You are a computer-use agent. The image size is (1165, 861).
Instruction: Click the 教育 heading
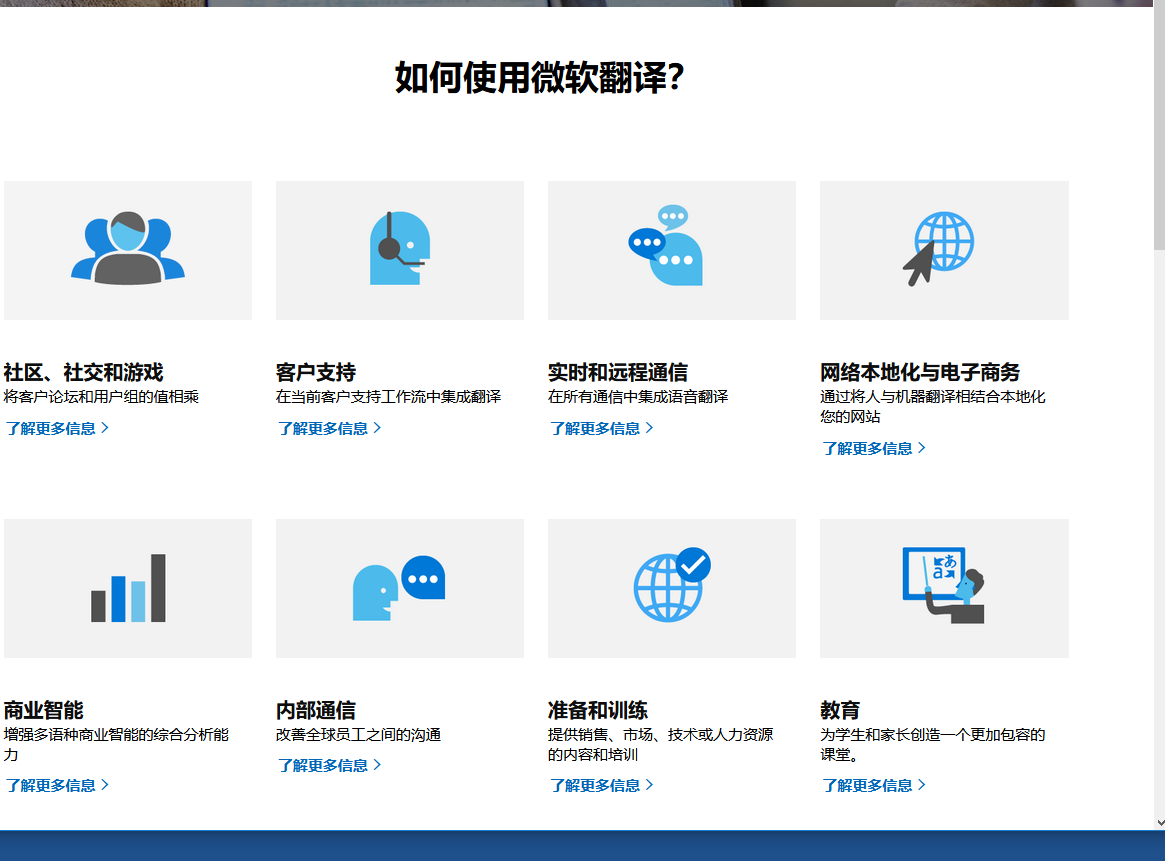point(840,710)
